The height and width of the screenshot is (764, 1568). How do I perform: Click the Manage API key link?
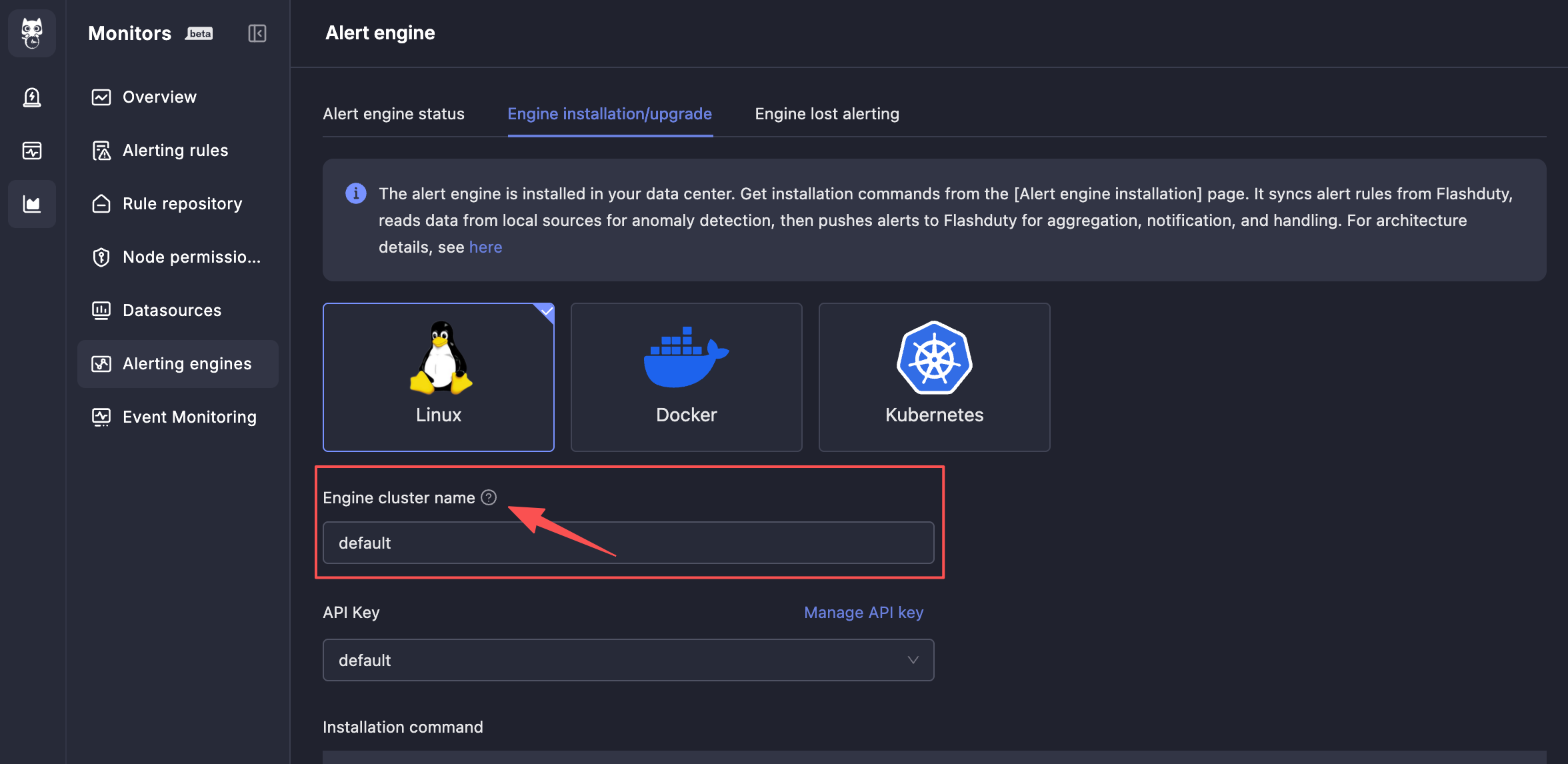tap(863, 612)
